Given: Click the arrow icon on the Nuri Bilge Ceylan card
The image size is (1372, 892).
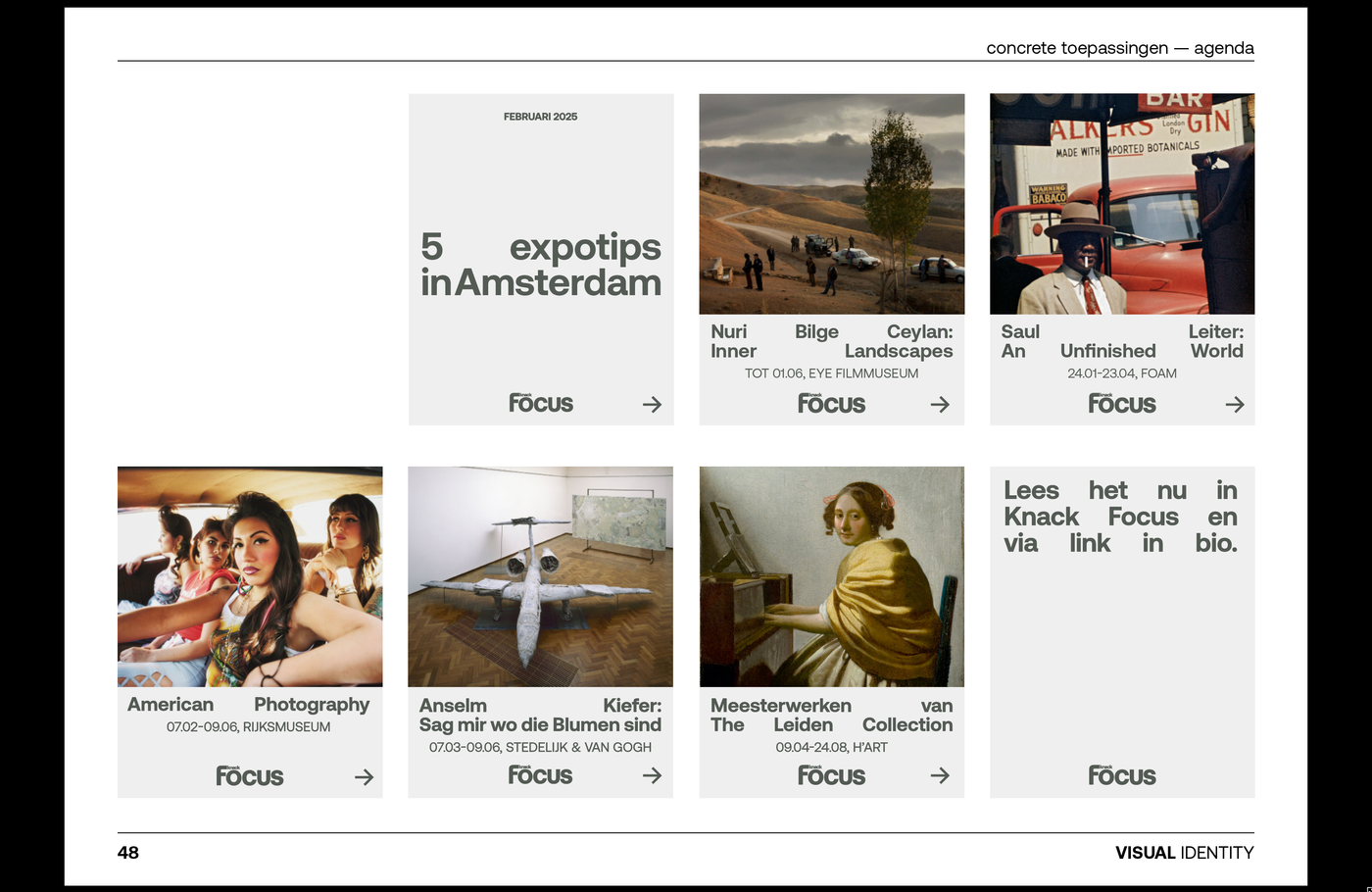Looking at the screenshot, I should tap(940, 404).
